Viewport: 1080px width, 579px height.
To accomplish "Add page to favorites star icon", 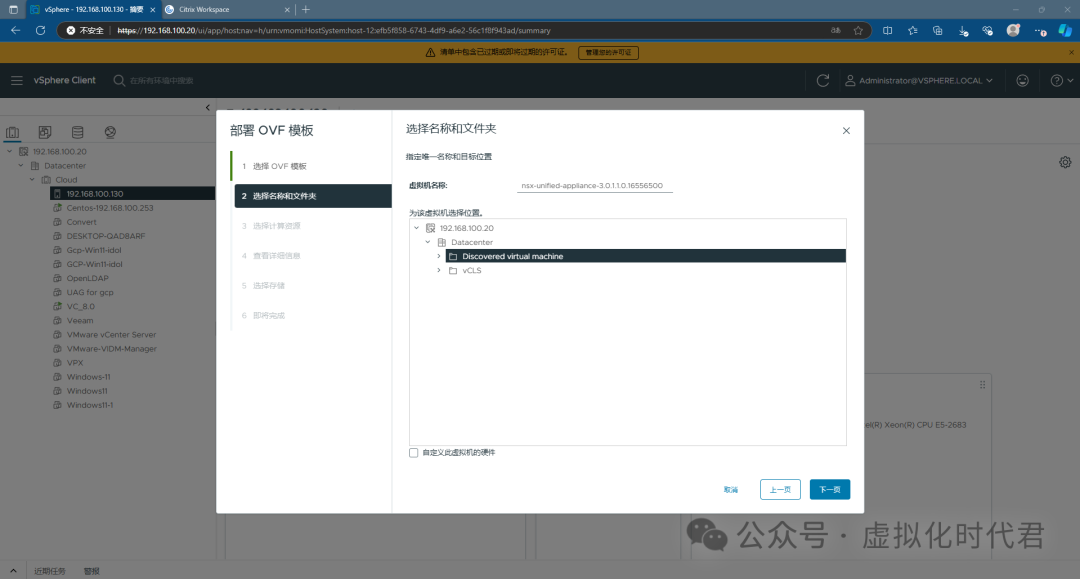I will (x=858, y=30).
